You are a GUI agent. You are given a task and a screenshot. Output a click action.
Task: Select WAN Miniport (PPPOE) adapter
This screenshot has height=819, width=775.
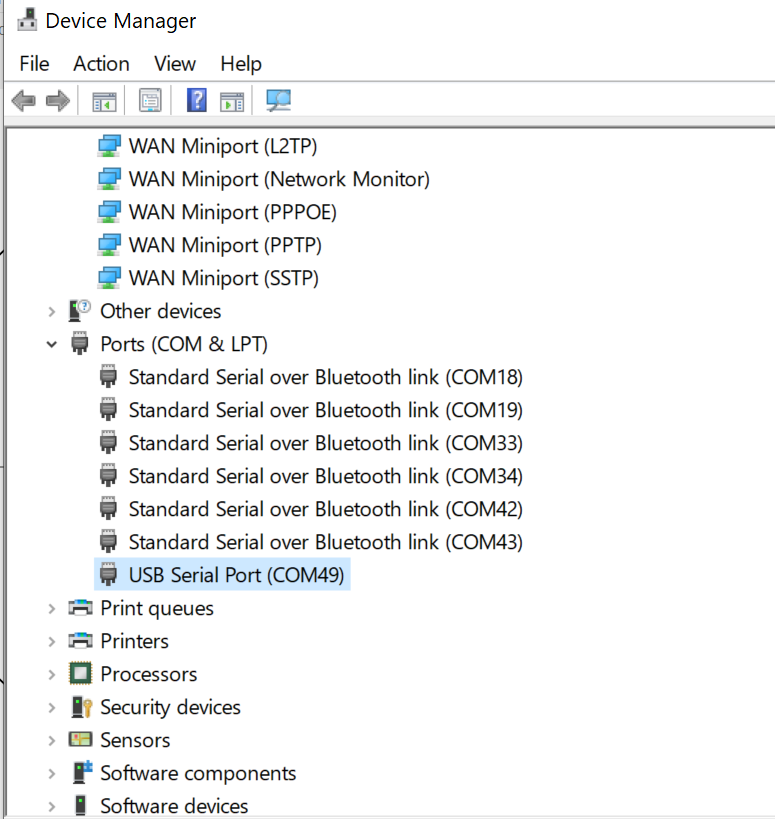pyautogui.click(x=217, y=212)
